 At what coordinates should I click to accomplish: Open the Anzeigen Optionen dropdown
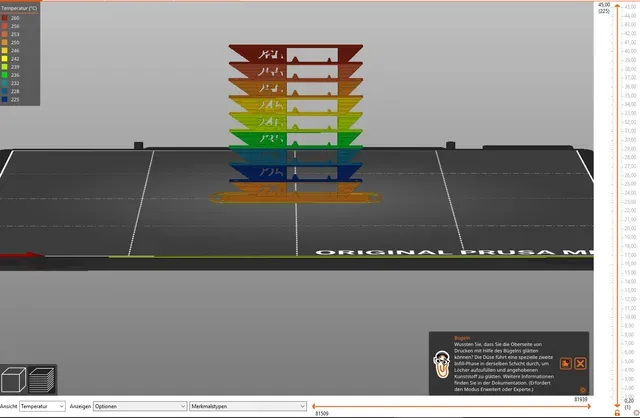click(x=140, y=406)
